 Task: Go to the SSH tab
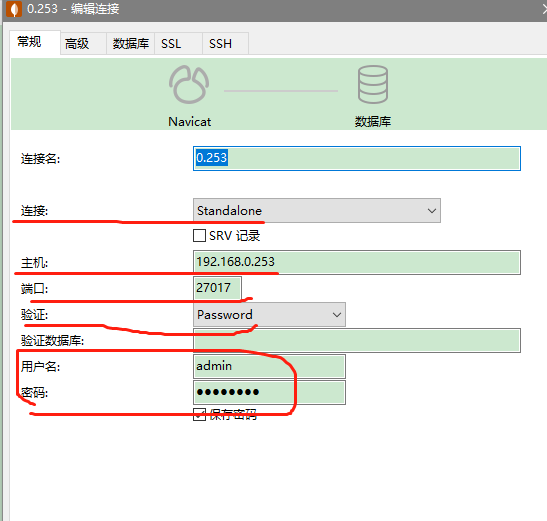[x=220, y=44]
